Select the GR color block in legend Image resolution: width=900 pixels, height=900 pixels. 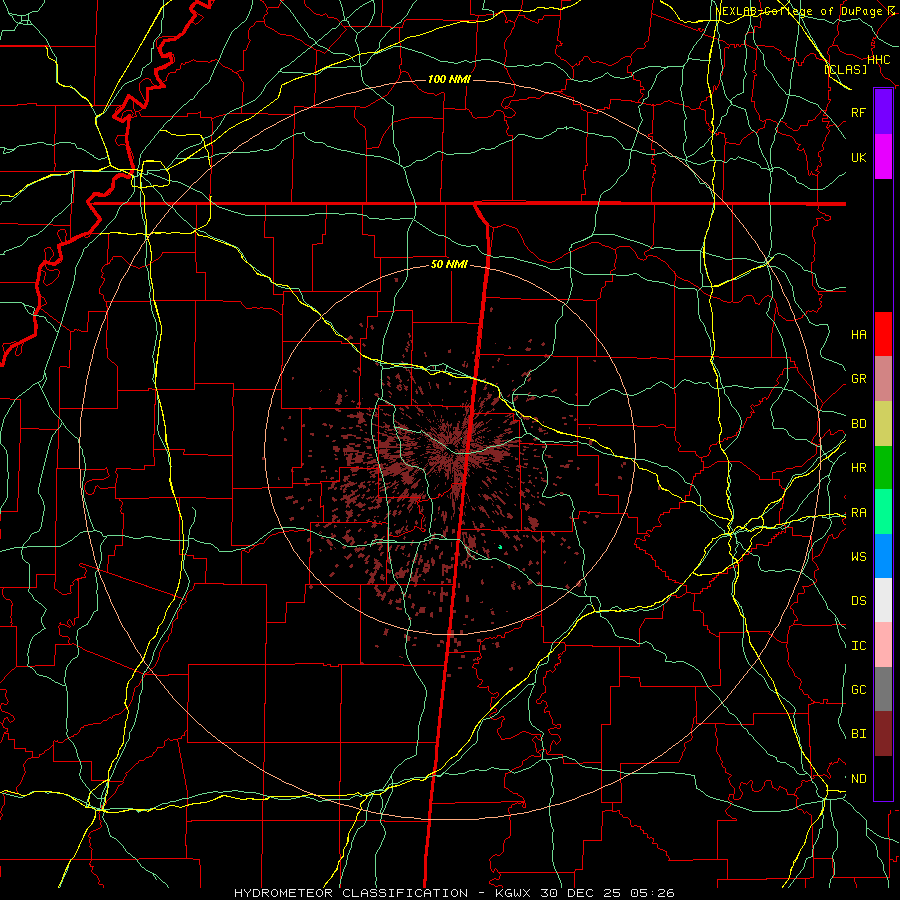pos(883,379)
